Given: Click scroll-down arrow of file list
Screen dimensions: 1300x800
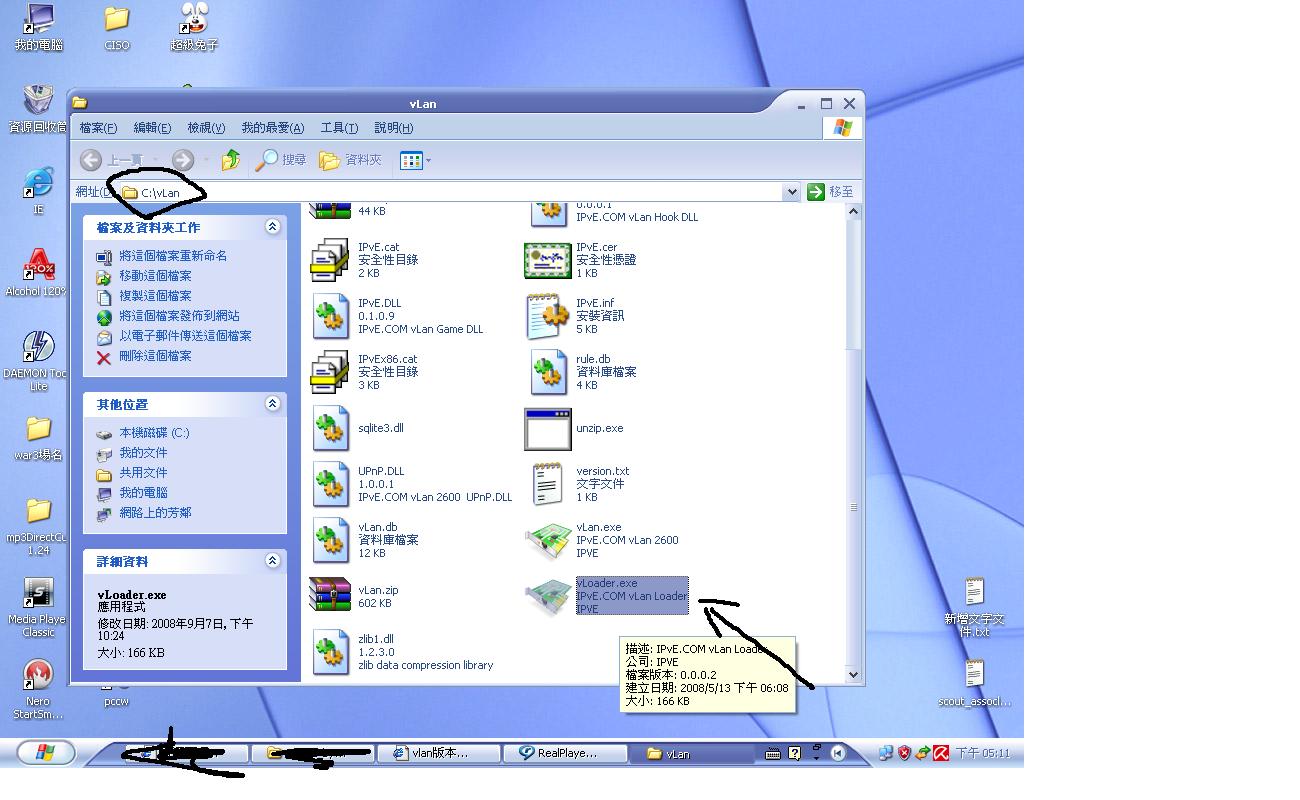Looking at the screenshot, I should point(854,675).
